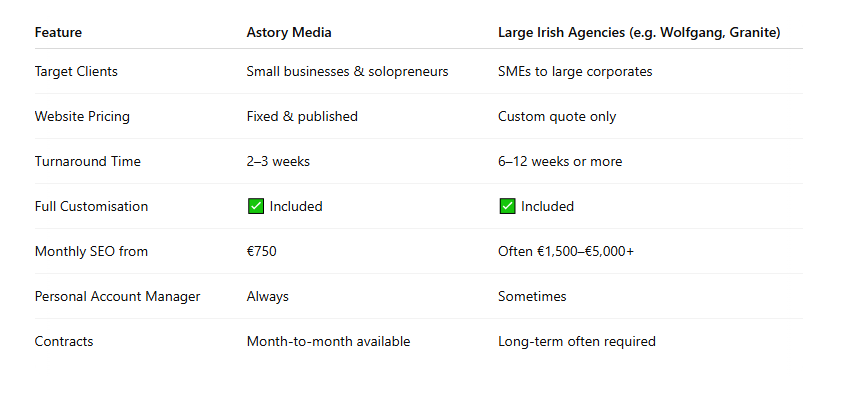This screenshot has height=408, width=851.
Task: Select the Often €1,500–€5,000+ cell
Action: [566, 252]
